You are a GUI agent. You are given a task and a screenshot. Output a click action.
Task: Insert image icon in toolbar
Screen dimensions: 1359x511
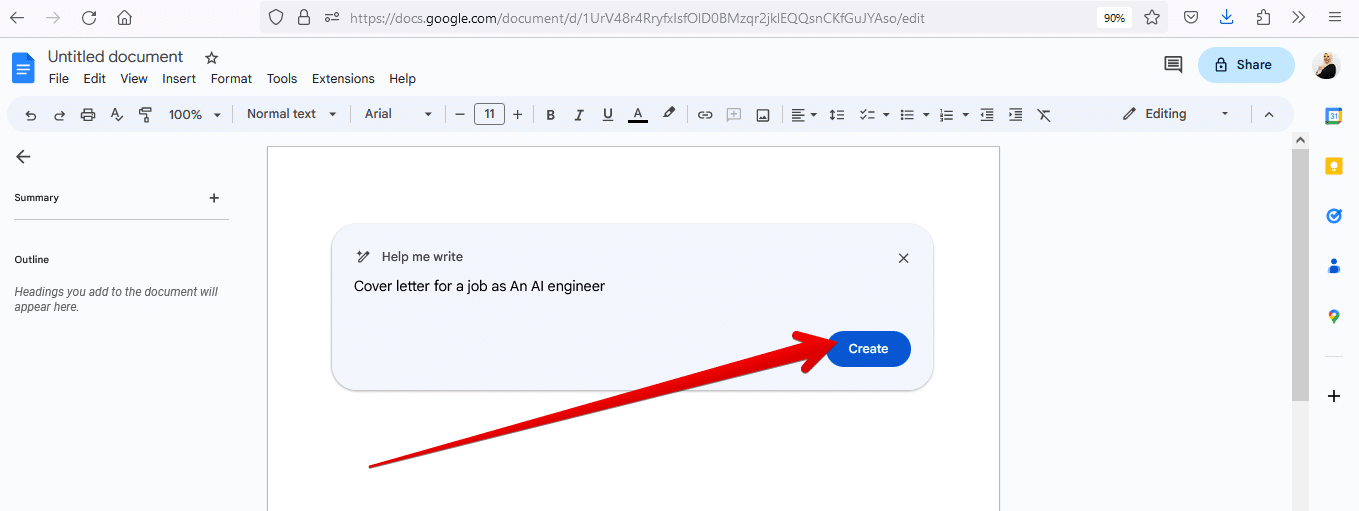pyautogui.click(x=763, y=115)
